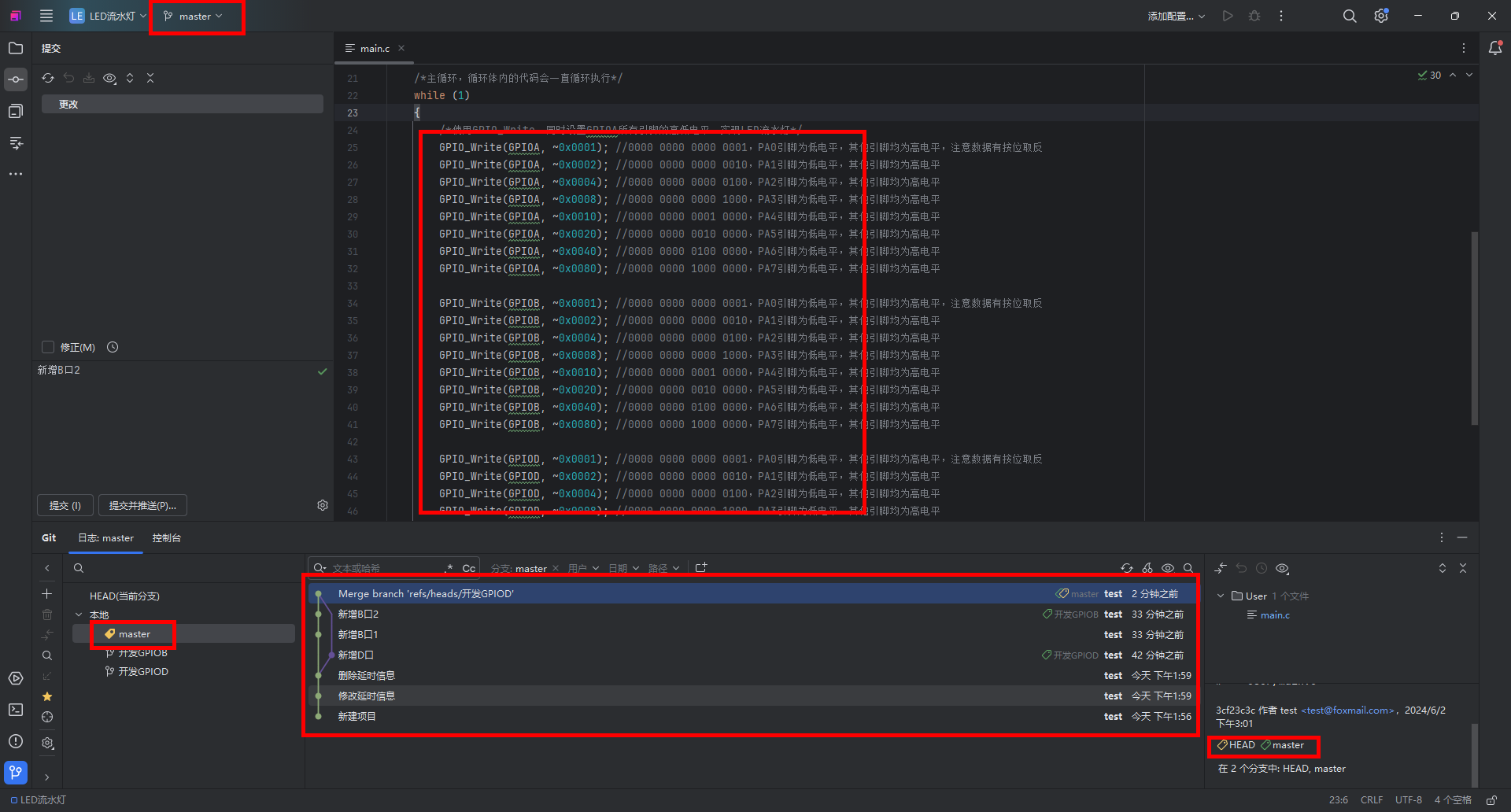Click the Problems tool window icon
1511x812 pixels.
tap(16, 741)
